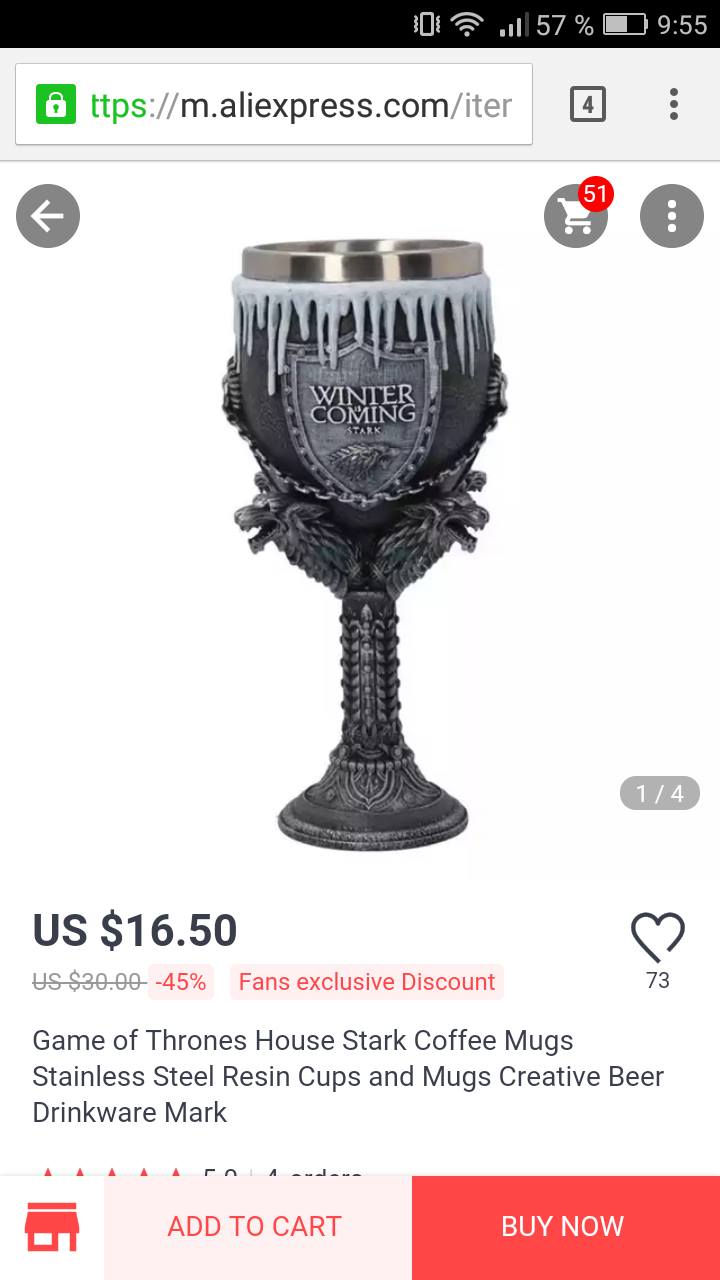The image size is (720, 1280).
Task: Tap the Game of Thrones product title
Action: tap(348, 1076)
